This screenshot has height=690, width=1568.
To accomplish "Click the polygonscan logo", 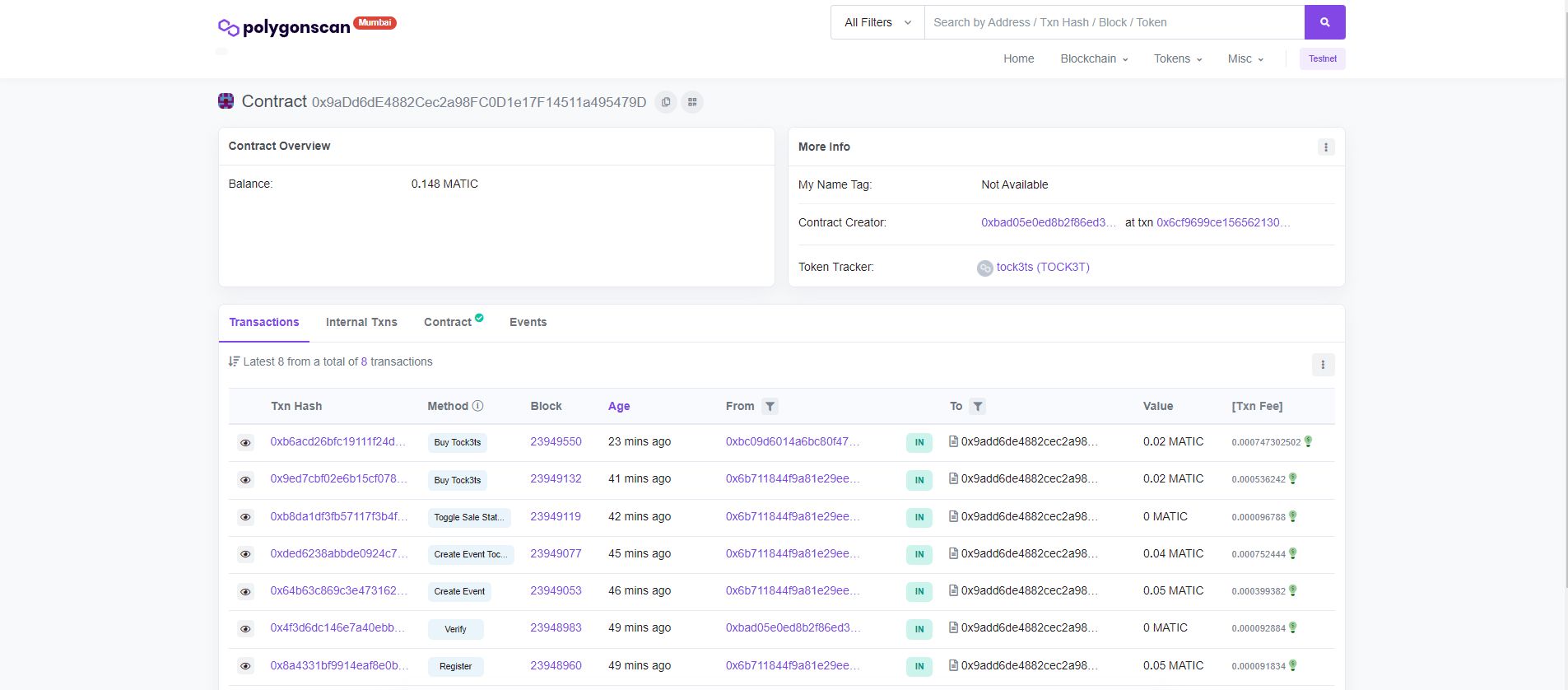I will [284, 27].
